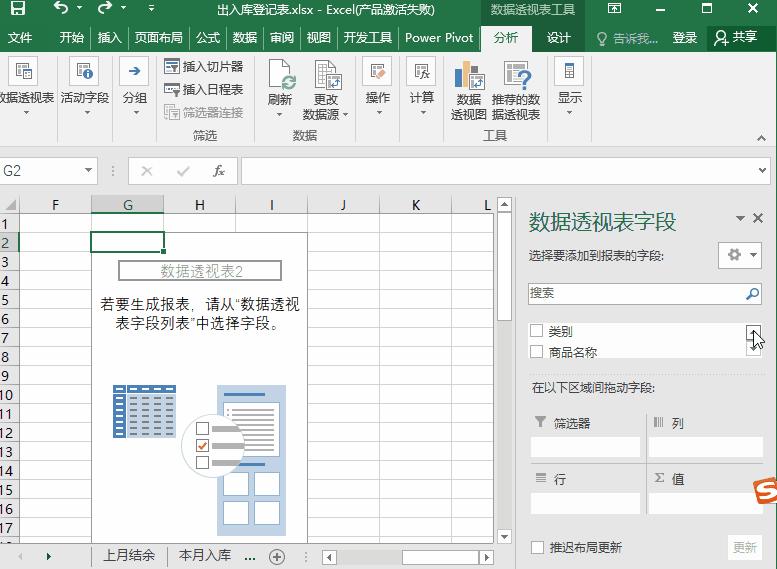Viewport: 777px width, 569px height.
Task: Open the 开发工具 tab
Action: pyautogui.click(x=368, y=38)
